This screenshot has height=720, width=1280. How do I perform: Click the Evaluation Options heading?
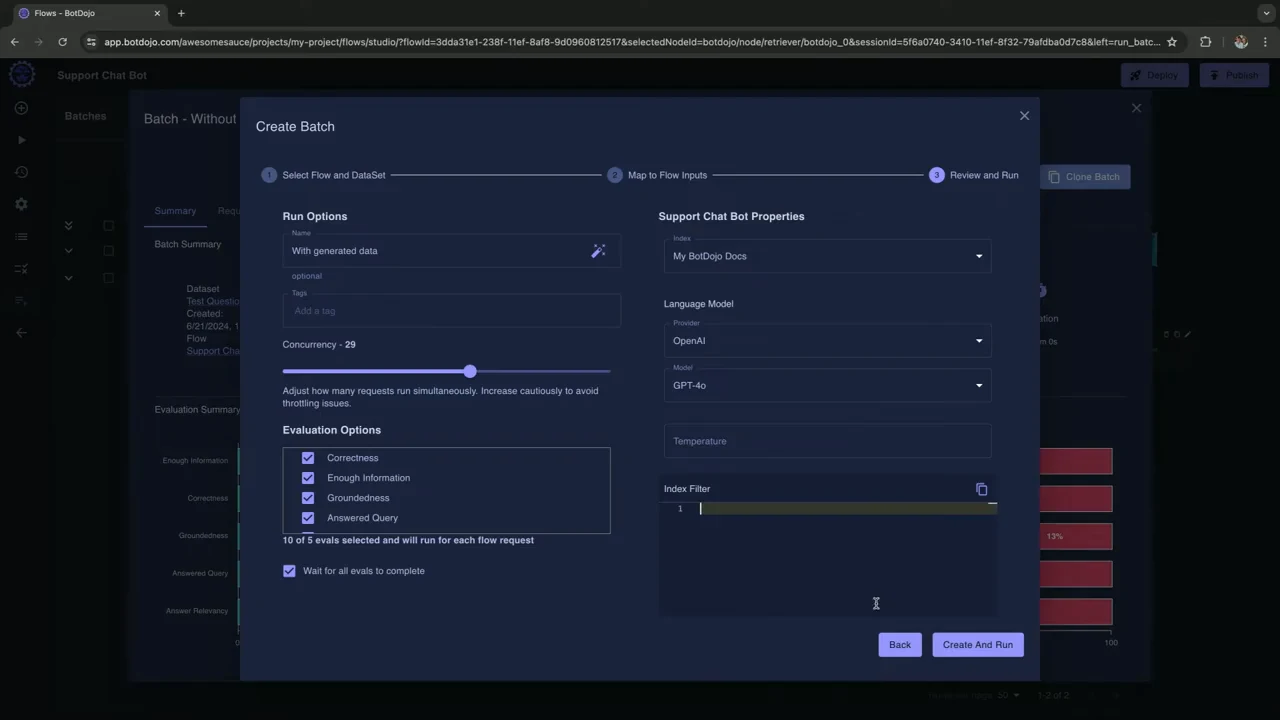click(x=331, y=430)
